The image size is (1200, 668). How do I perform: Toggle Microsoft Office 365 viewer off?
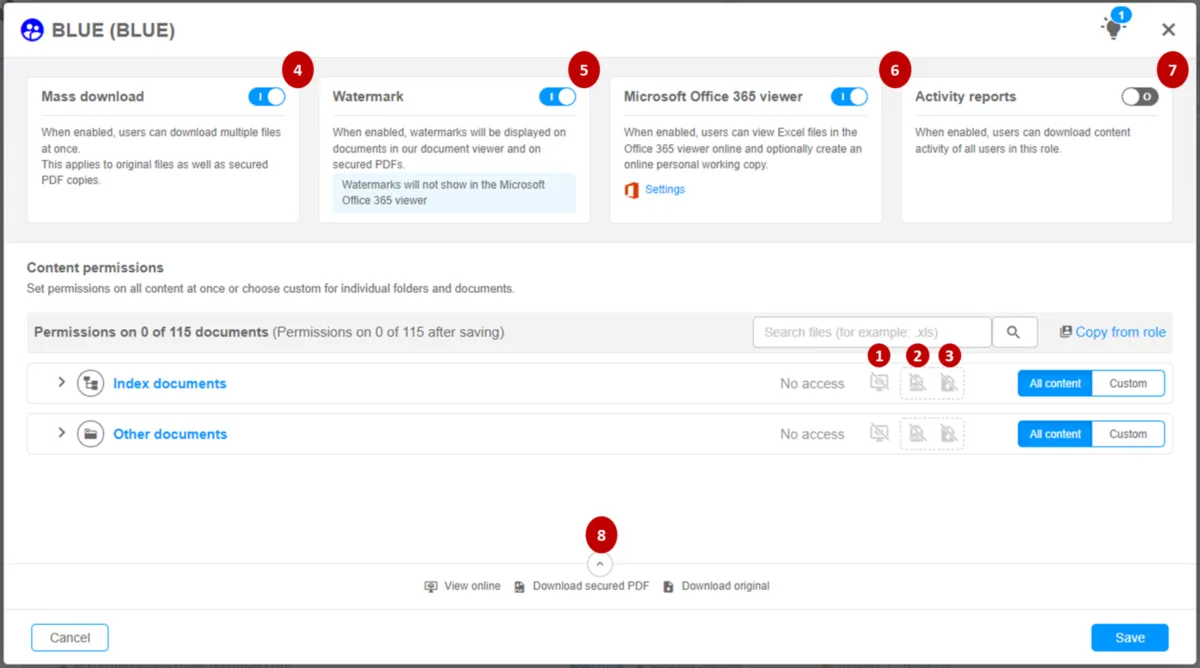point(849,97)
